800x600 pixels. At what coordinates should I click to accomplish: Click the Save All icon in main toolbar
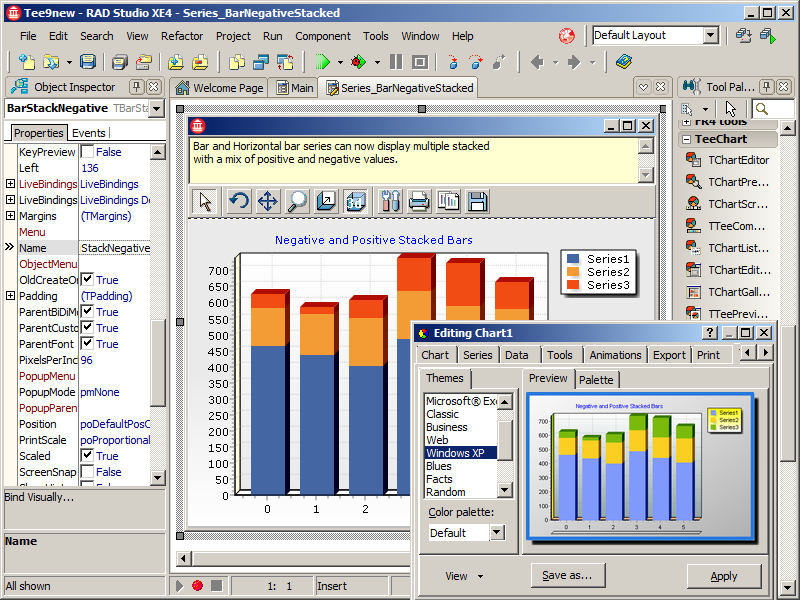coord(119,62)
